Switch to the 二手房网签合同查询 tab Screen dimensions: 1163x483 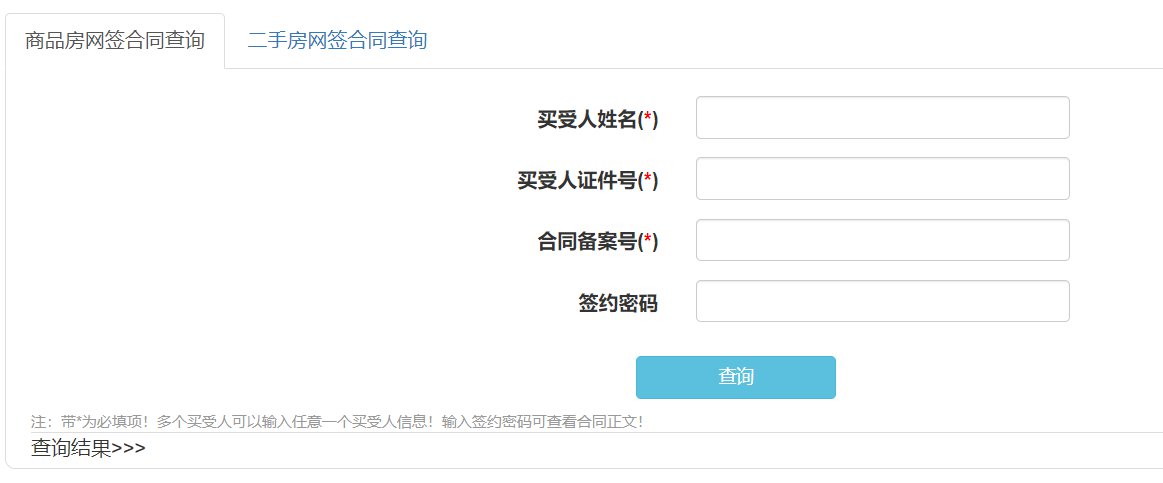(x=337, y=41)
